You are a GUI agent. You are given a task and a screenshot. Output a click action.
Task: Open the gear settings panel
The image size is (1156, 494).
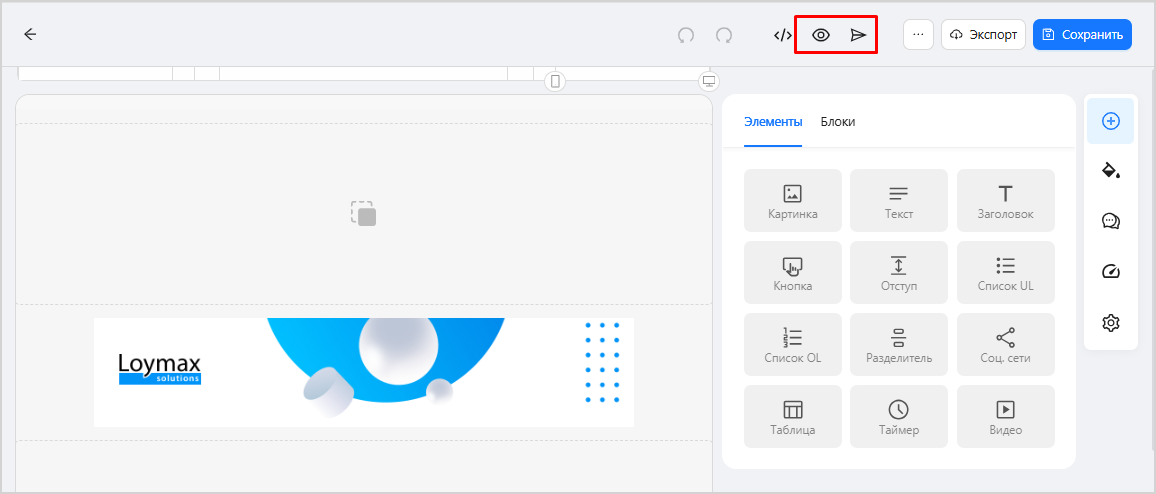[x=1110, y=322]
